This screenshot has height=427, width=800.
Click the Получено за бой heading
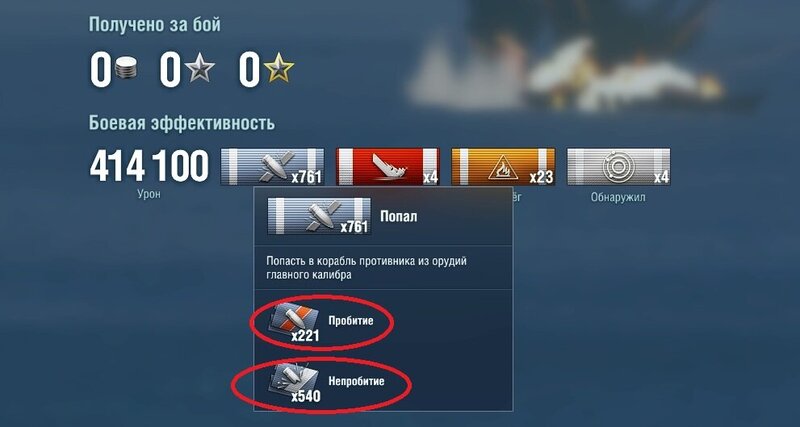(155, 24)
